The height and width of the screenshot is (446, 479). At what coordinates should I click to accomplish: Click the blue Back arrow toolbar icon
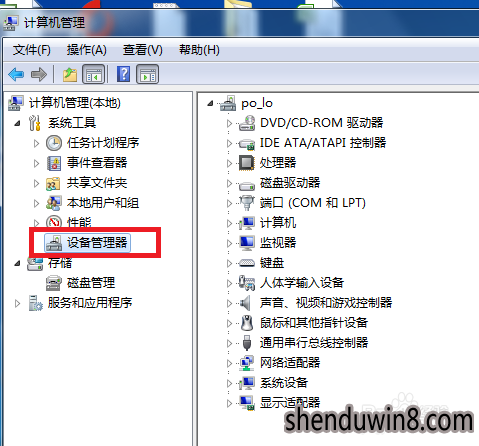pos(16,74)
